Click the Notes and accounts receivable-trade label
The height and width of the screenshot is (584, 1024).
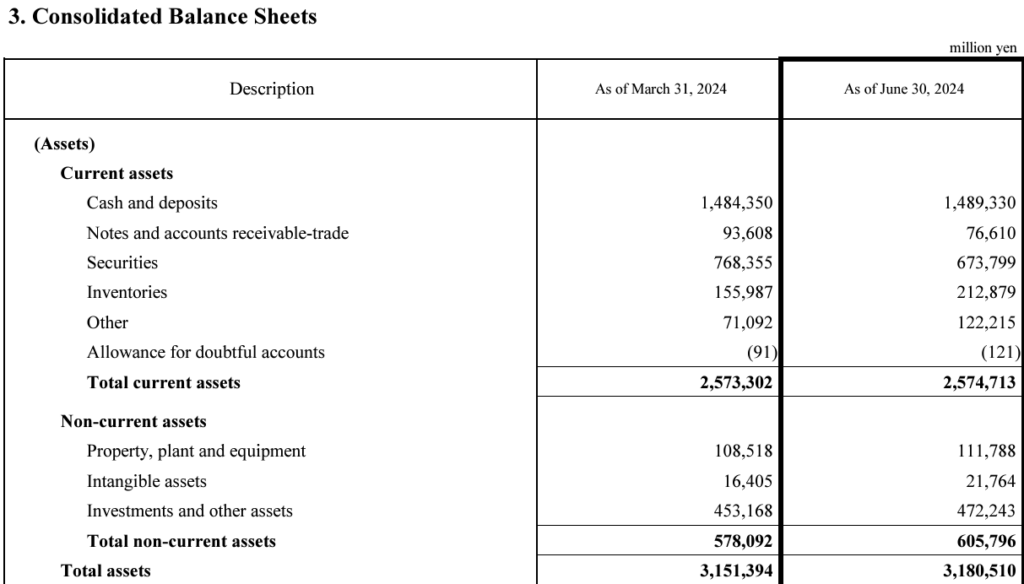[x=217, y=233]
